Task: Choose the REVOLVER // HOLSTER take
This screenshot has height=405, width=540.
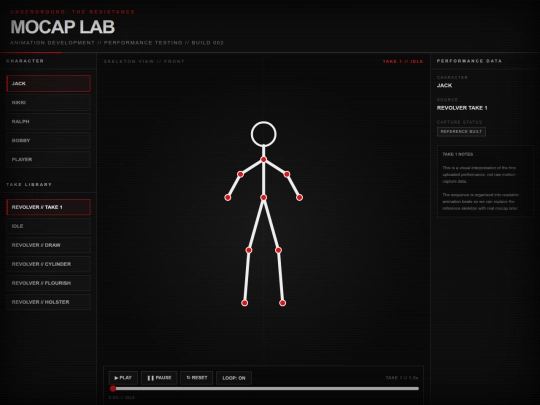Action: 49,302
